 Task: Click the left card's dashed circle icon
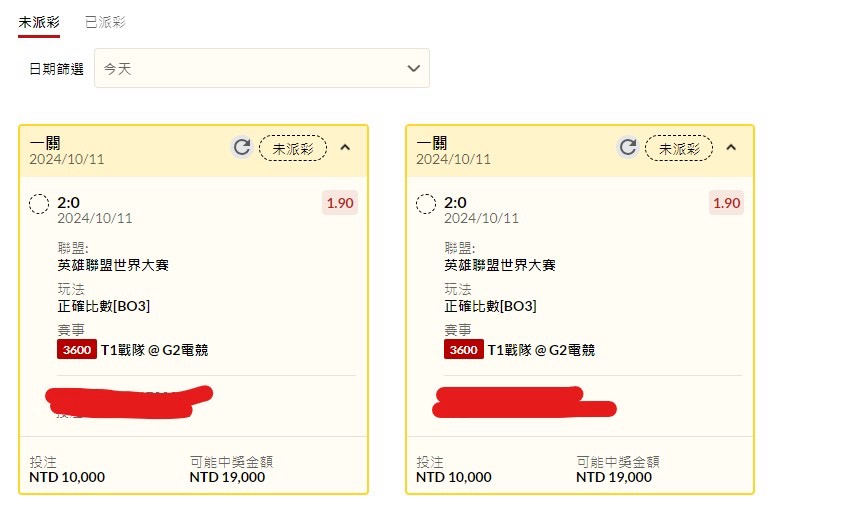[x=39, y=204]
